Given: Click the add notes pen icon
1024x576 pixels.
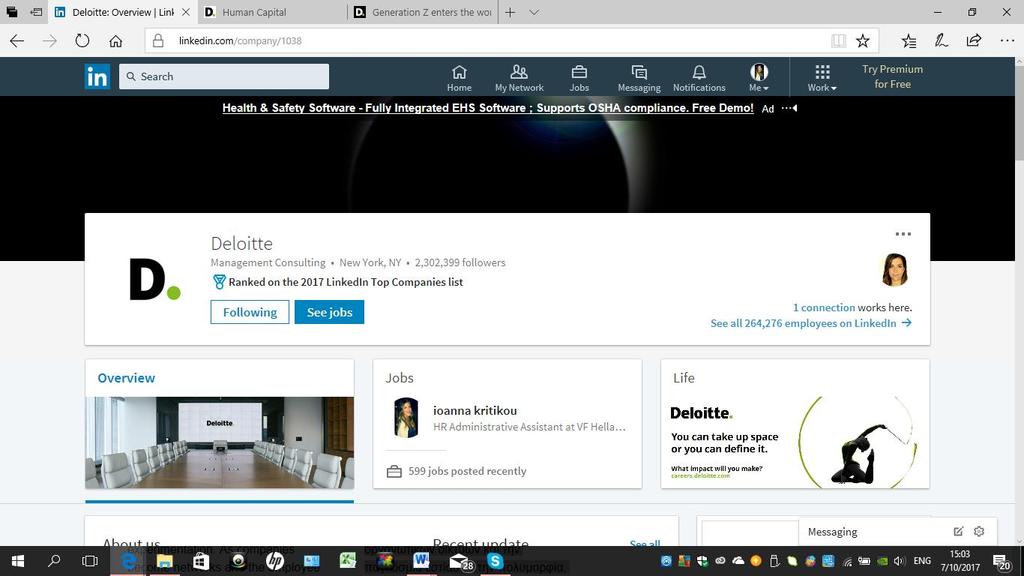Looking at the screenshot, I should point(941,40).
